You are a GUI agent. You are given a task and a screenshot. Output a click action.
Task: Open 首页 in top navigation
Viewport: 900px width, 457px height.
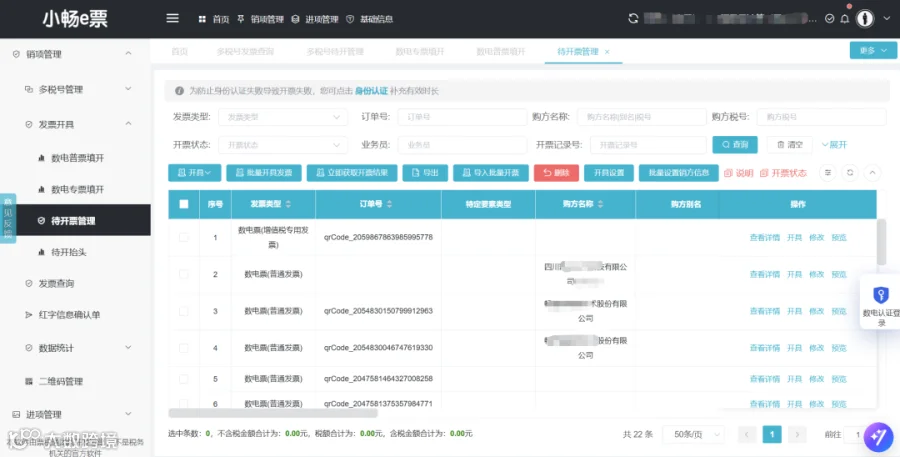214,19
